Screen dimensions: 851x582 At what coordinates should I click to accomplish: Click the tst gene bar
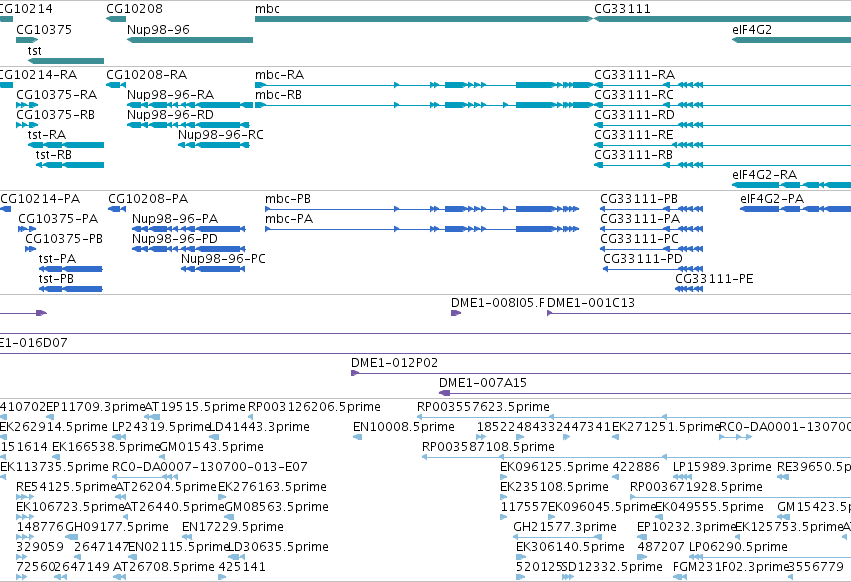pyautogui.click(x=66, y=61)
